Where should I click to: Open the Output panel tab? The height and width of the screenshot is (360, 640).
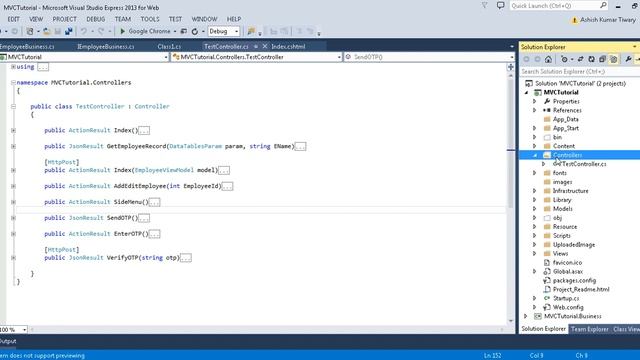point(8,341)
